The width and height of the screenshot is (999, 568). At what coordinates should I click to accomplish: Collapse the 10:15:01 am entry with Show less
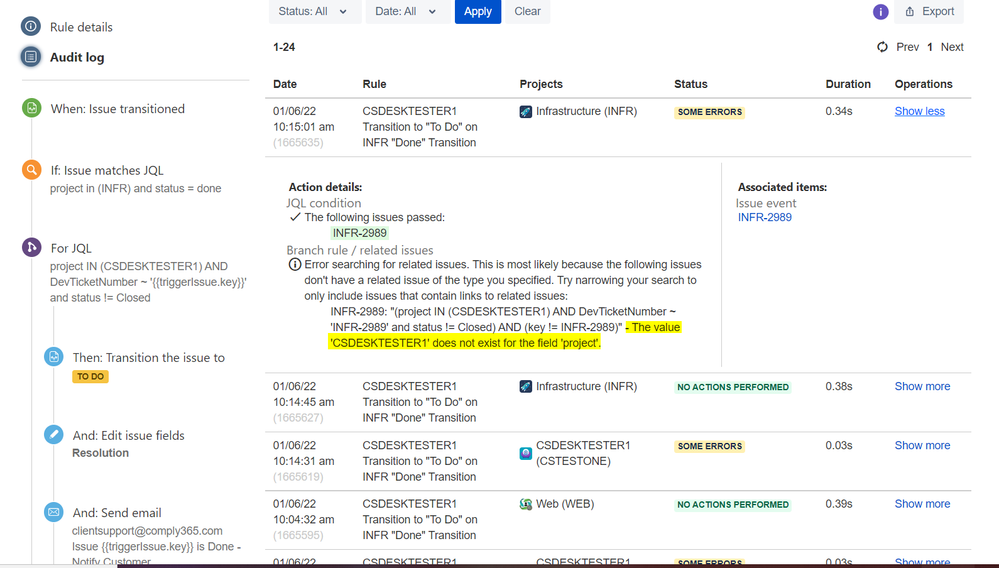919,111
